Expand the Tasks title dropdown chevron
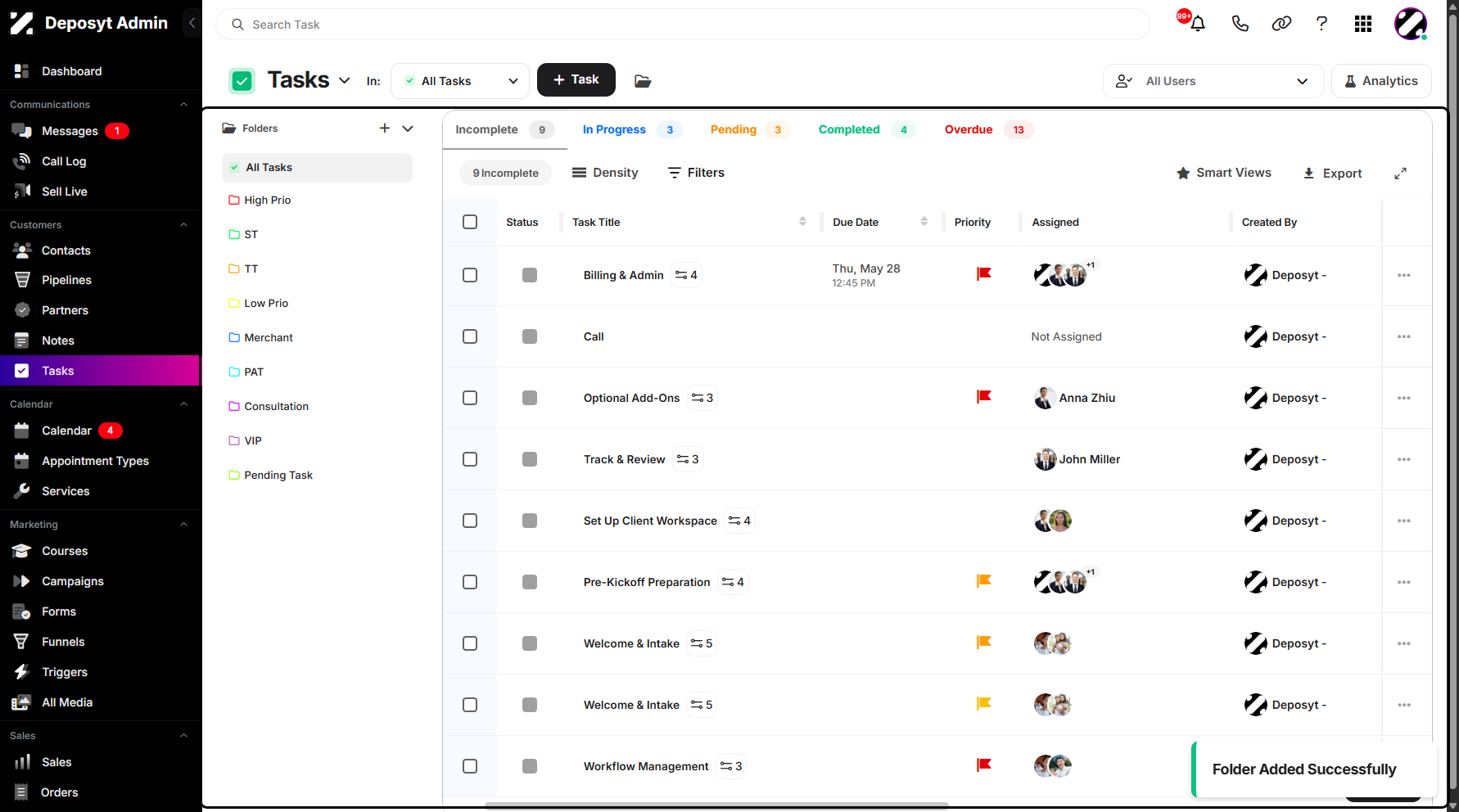Screen dimensions: 1459x812 click(345, 80)
